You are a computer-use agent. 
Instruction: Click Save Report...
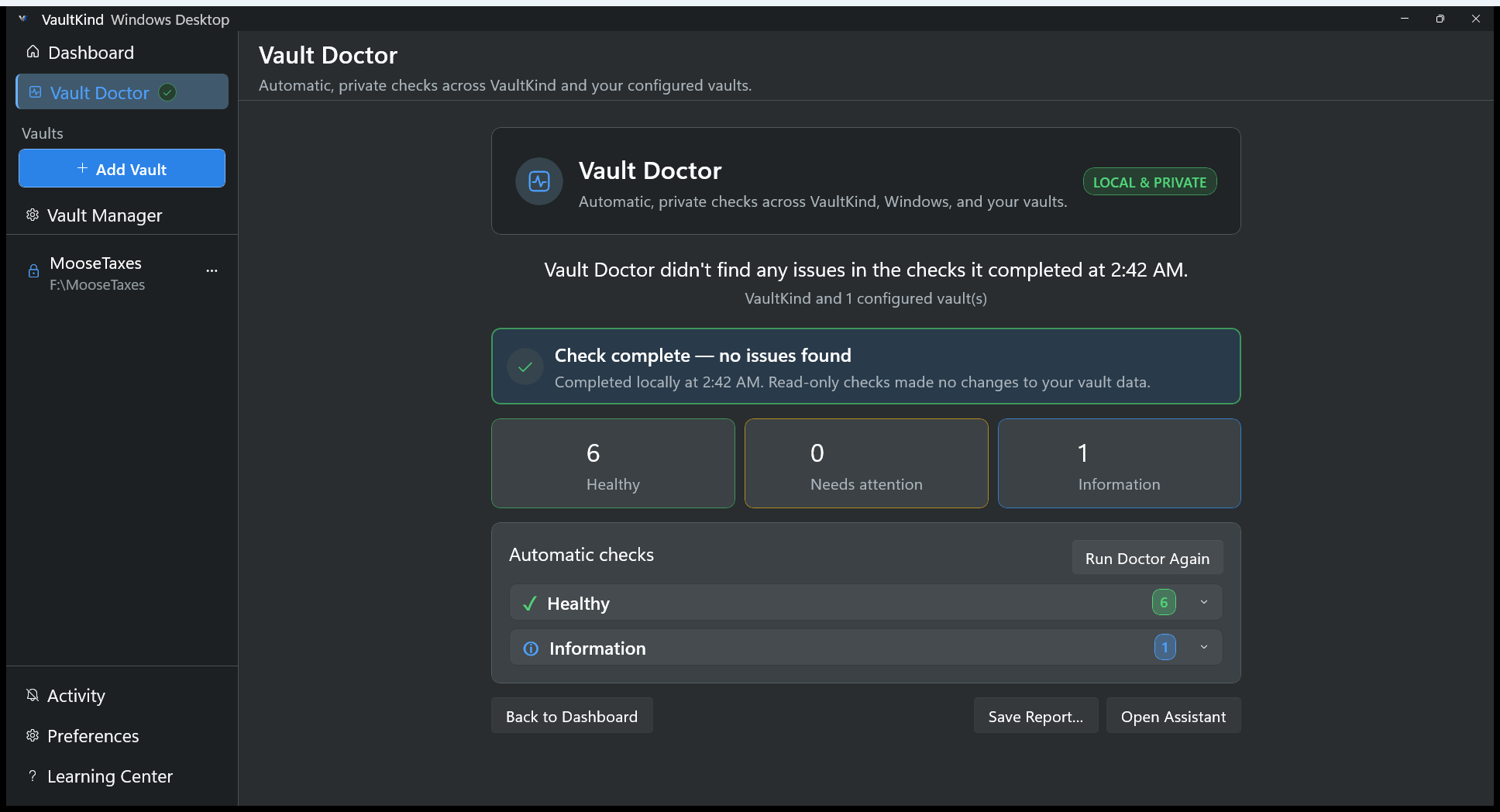(1036, 716)
